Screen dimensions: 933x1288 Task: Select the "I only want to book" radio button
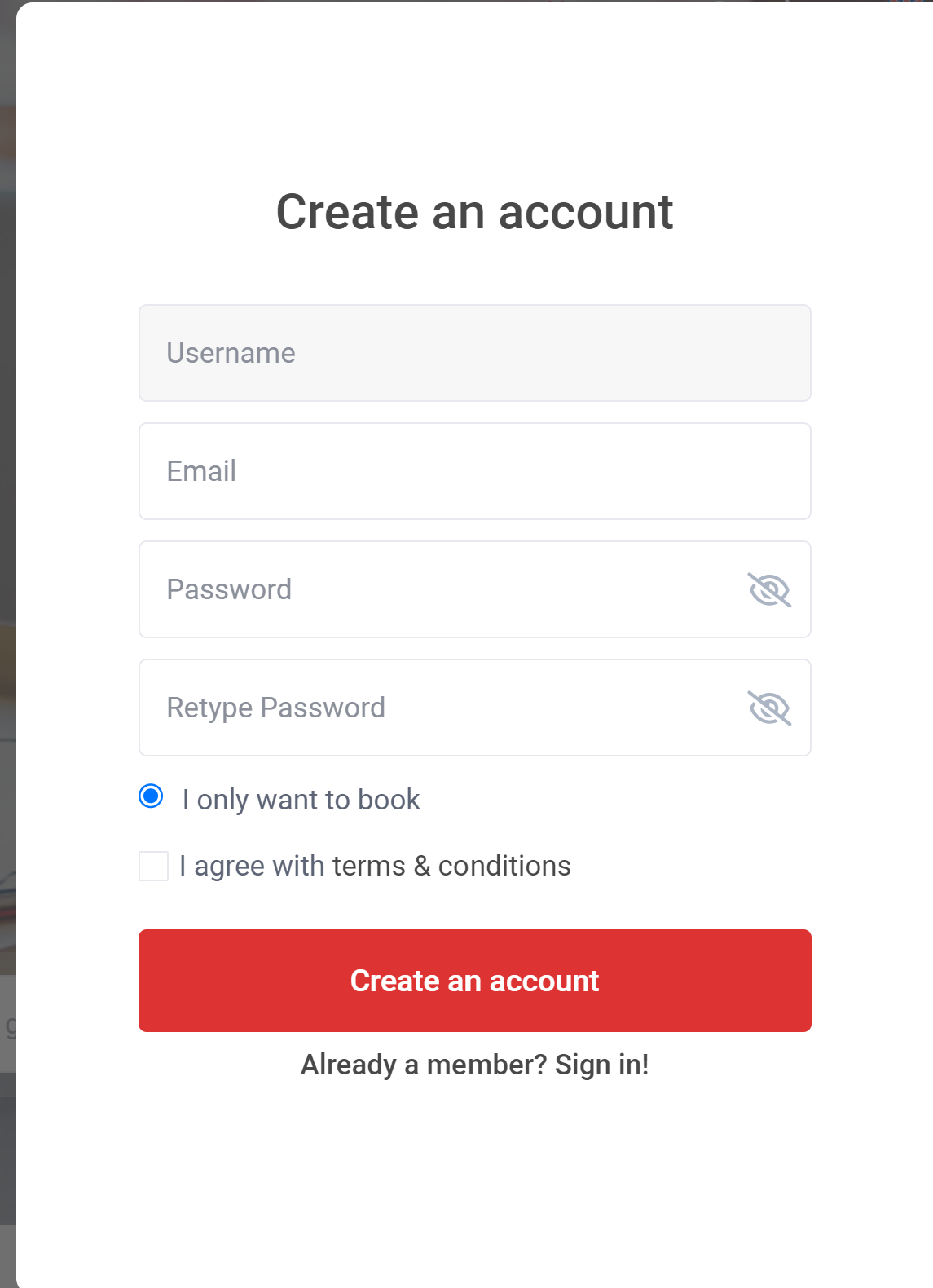click(151, 796)
